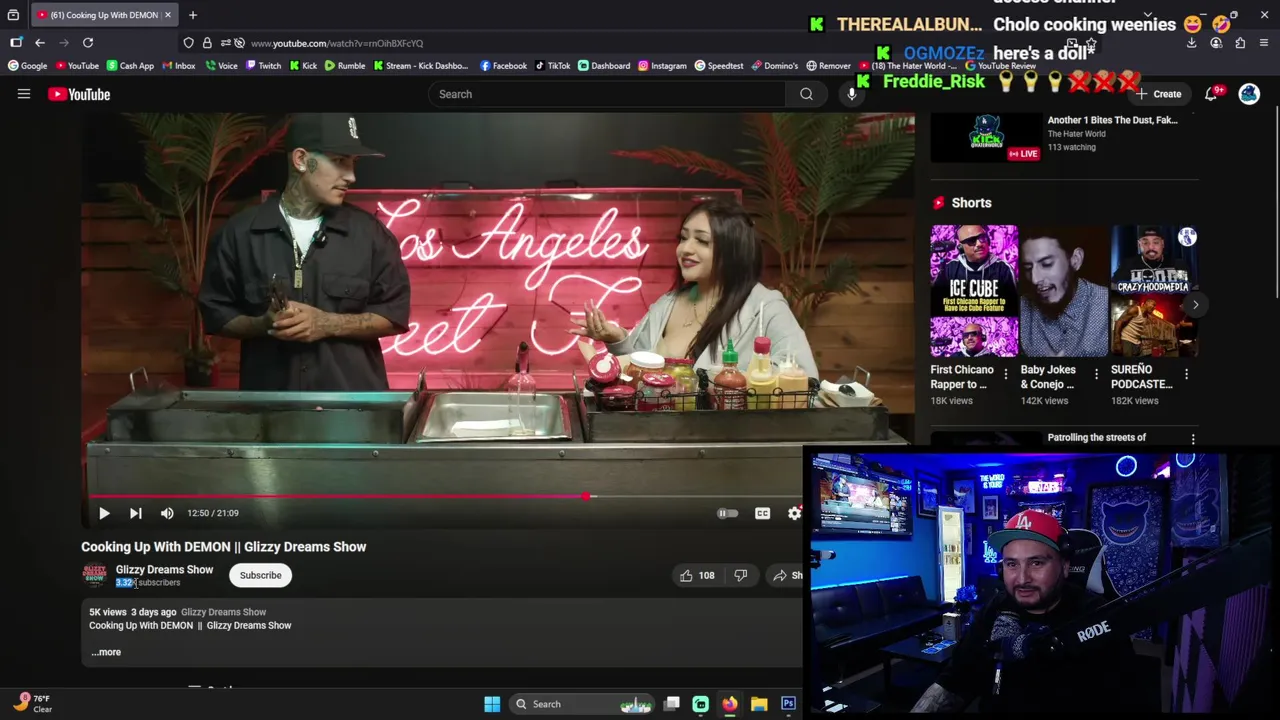Show next Shorts with the right arrow
1280x720 pixels.
(x=1195, y=304)
